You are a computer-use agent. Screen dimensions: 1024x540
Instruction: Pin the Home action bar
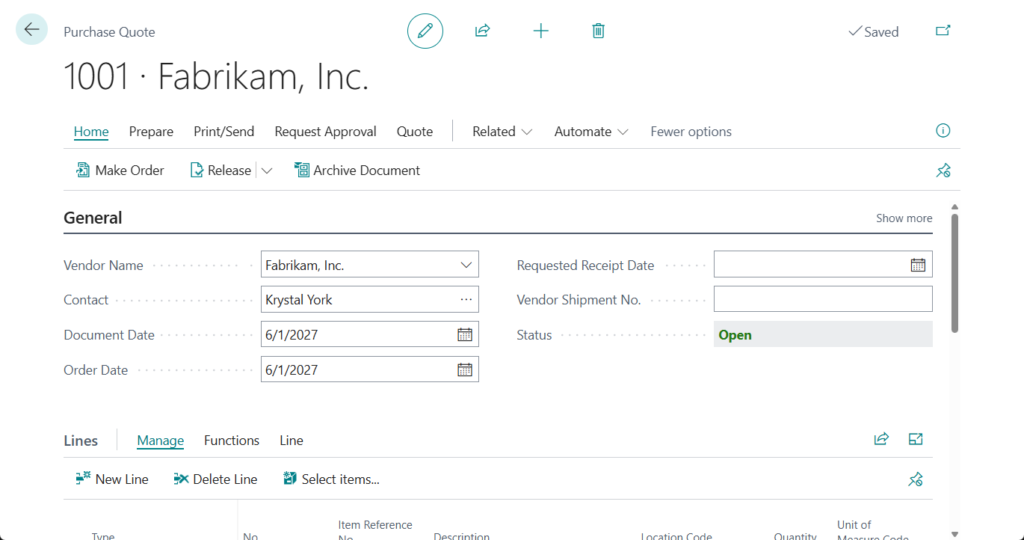(942, 171)
